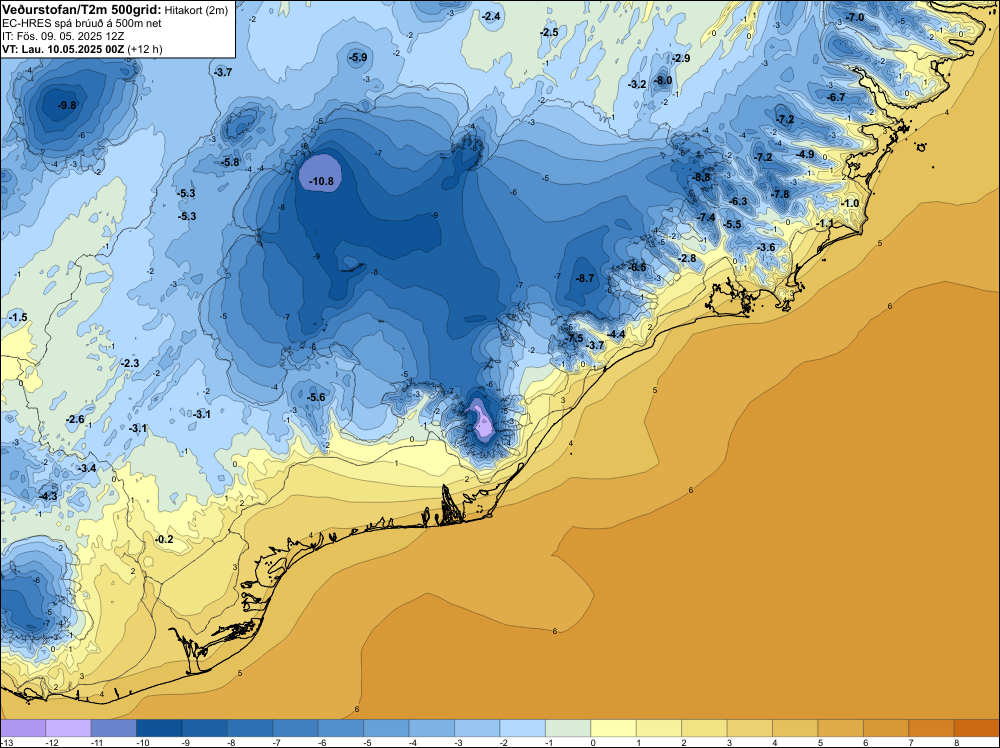Click the -0.2 temperature label

164,539
